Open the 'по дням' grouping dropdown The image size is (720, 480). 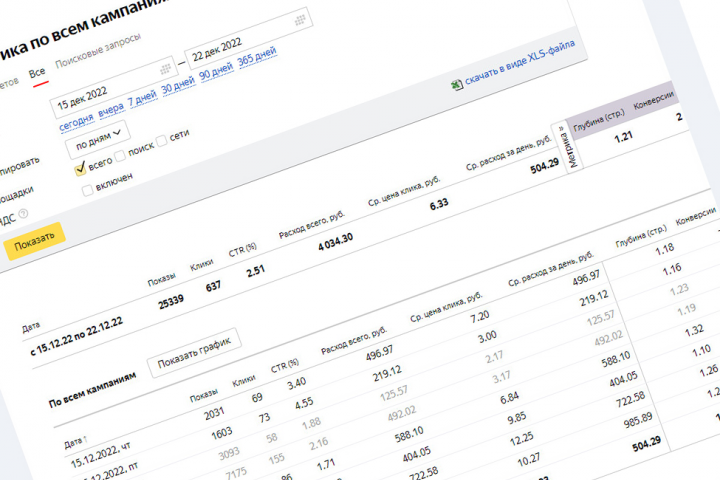point(97,140)
